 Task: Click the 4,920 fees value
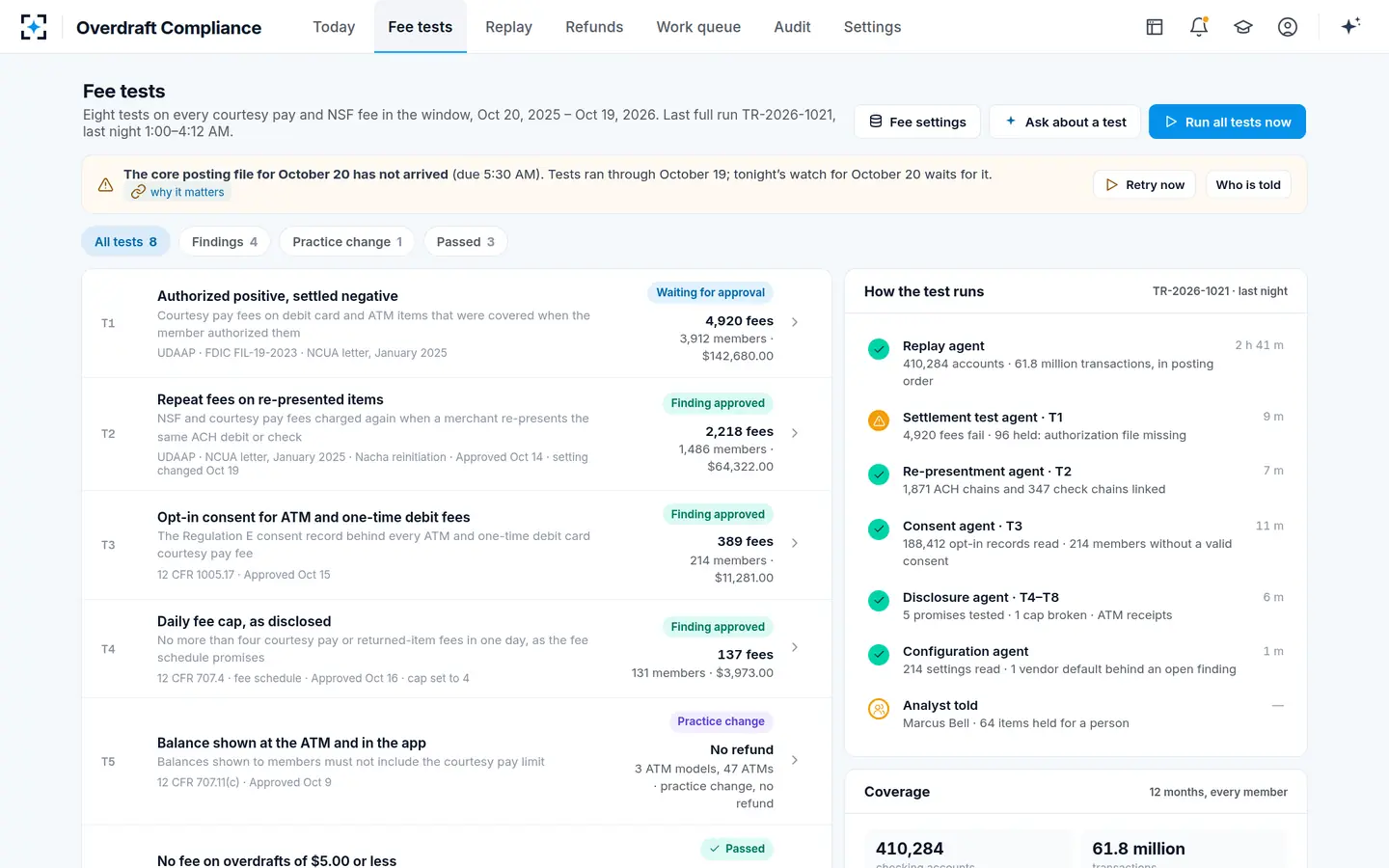pyautogui.click(x=739, y=321)
